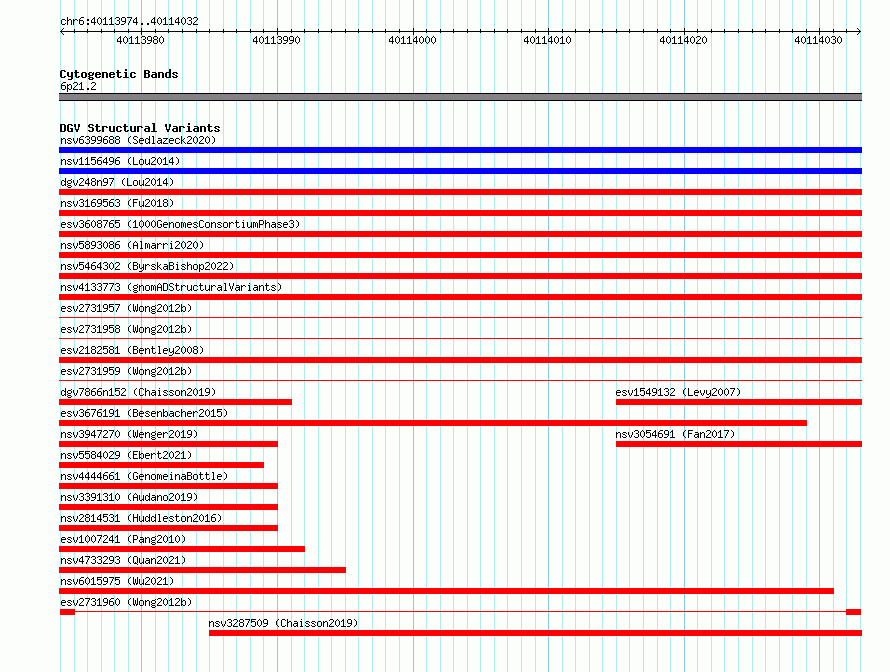Select the blue bar under nsv6399688
This screenshot has width=890, height=672.
tap(460, 150)
